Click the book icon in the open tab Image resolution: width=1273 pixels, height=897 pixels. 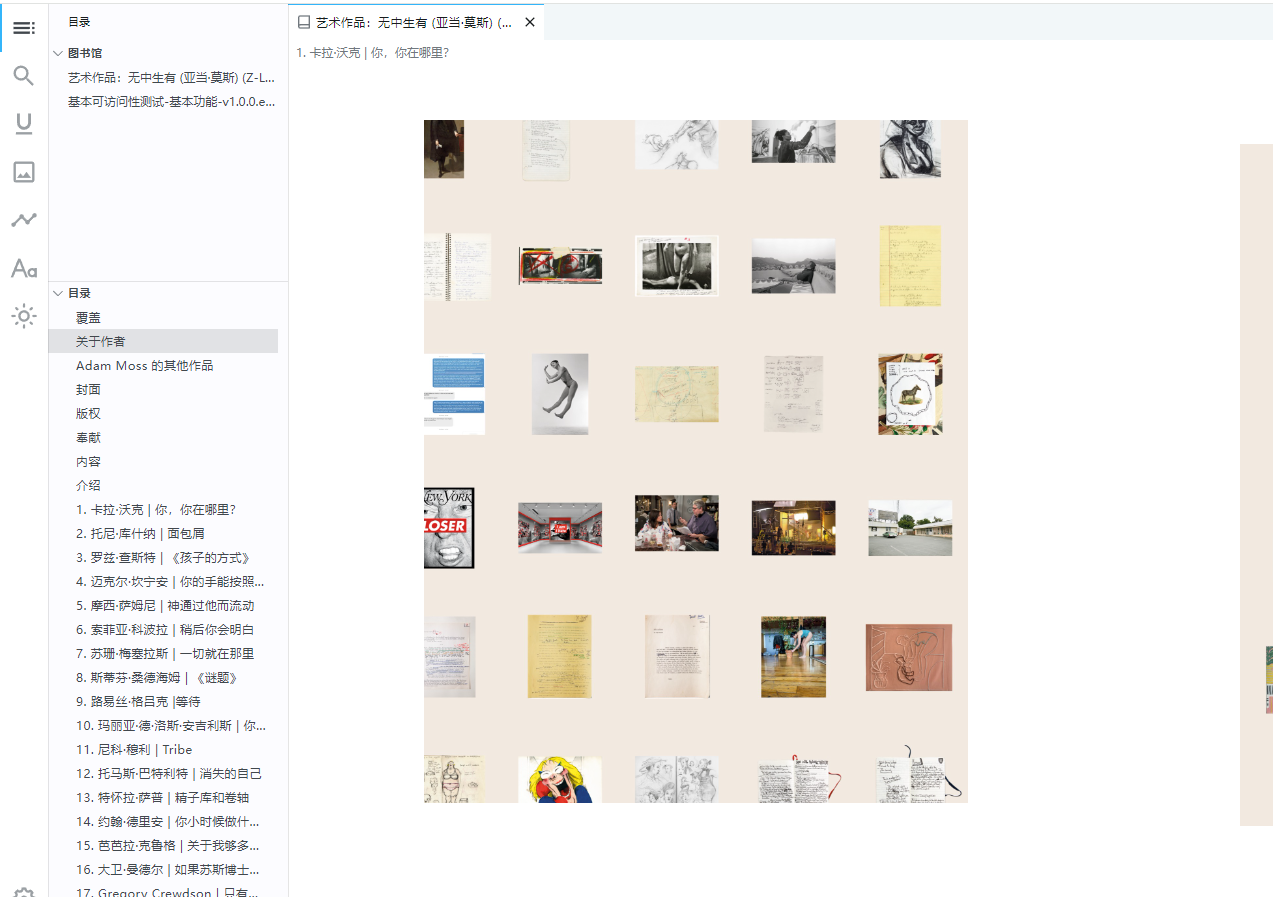point(304,22)
